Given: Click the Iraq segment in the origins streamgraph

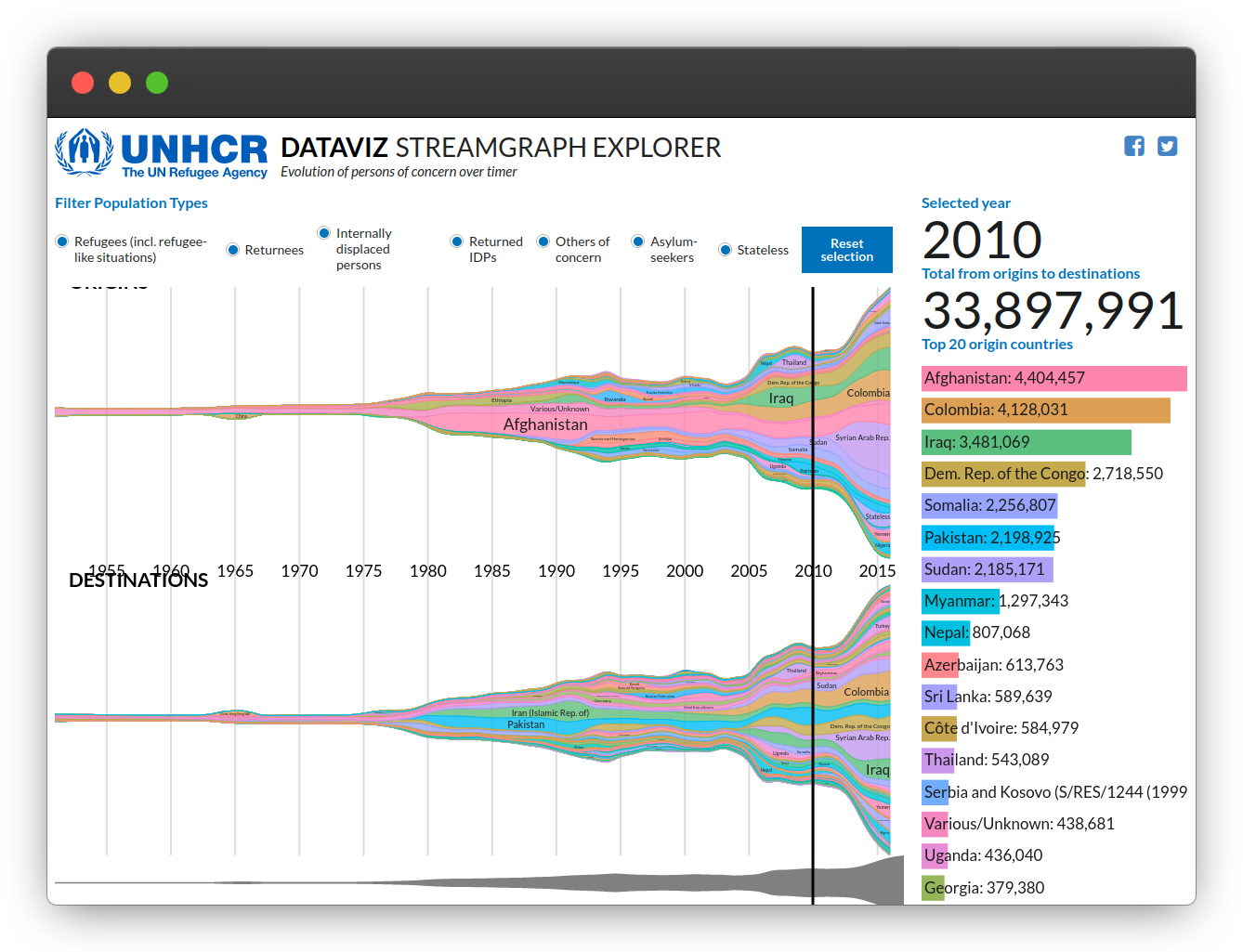Looking at the screenshot, I should (779, 398).
